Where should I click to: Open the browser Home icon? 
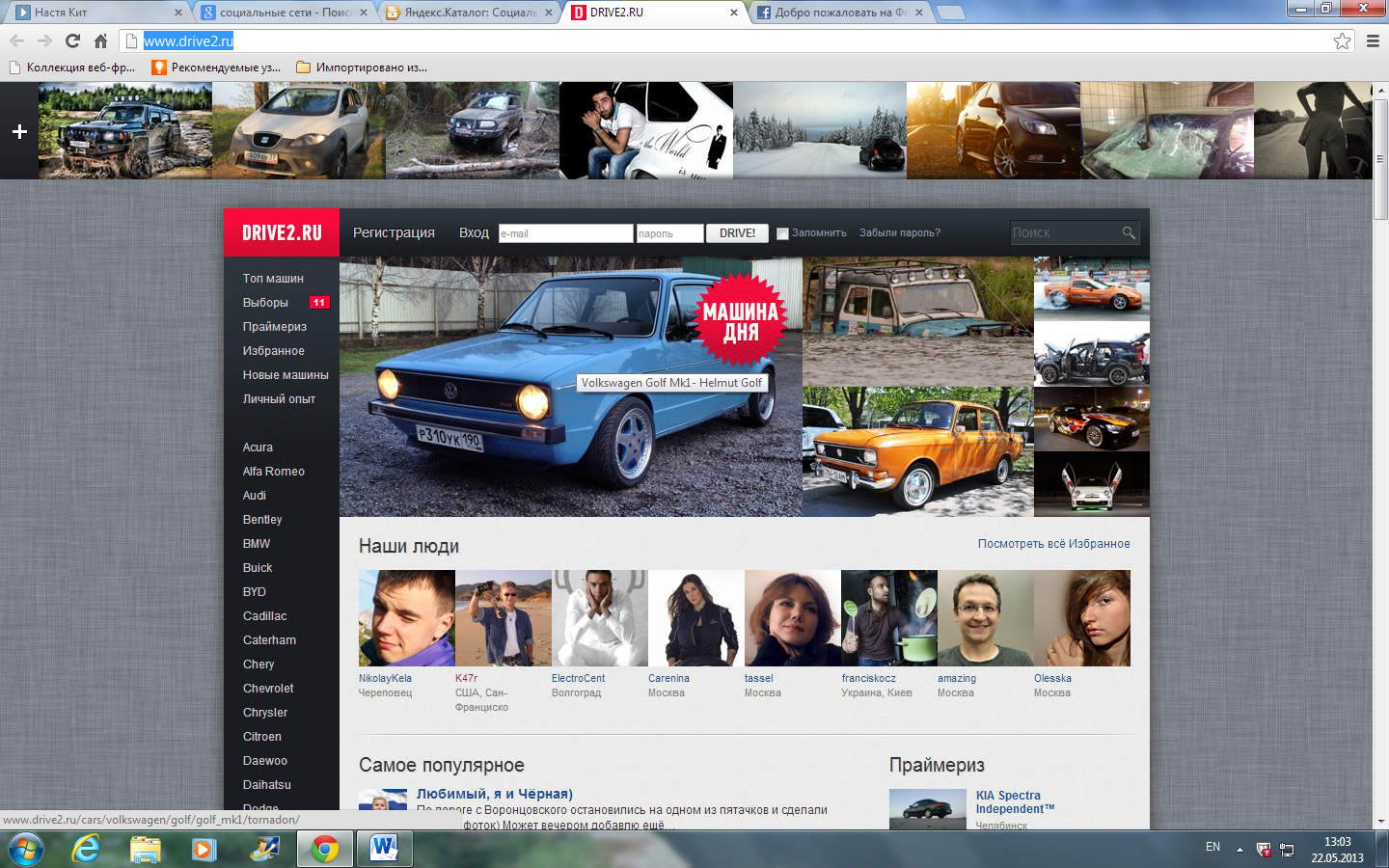[x=100, y=41]
